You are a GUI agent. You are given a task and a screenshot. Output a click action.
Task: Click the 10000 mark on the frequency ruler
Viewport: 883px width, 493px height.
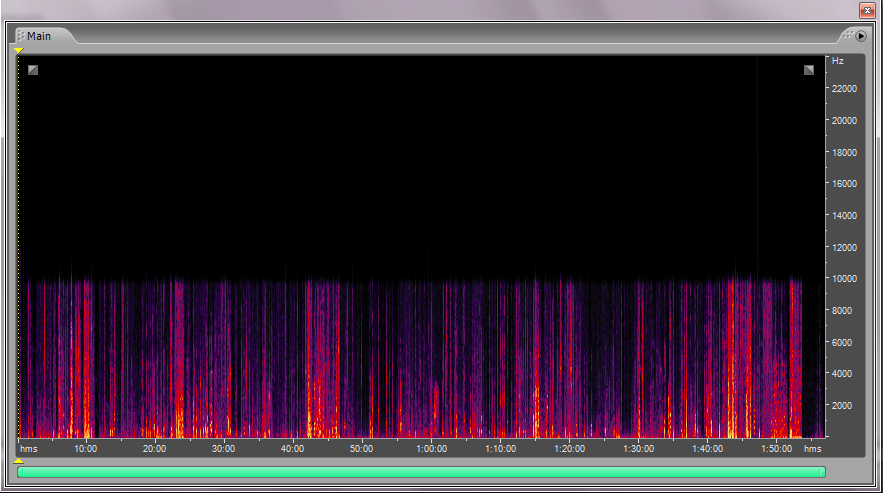(845, 279)
